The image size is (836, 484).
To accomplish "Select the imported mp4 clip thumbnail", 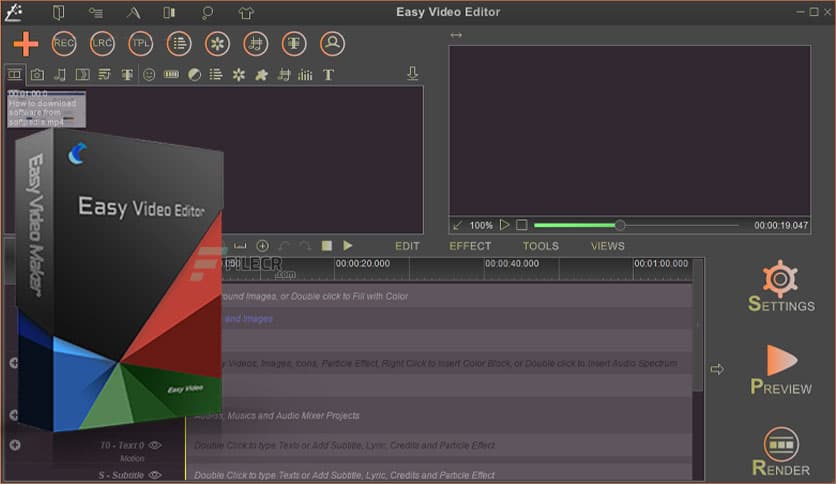I will pos(46,109).
